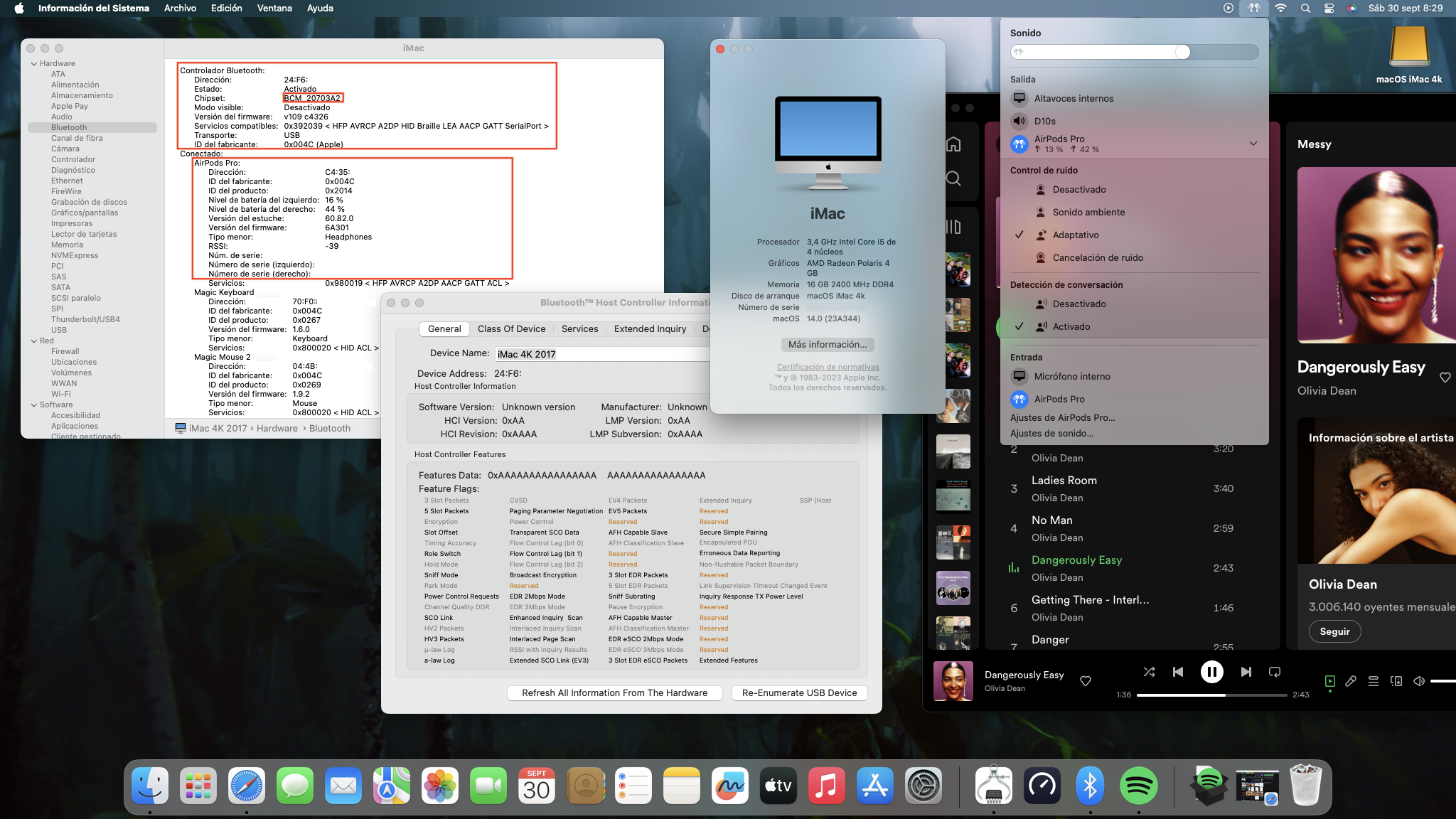Toggle shuffle in Spotify player
The height and width of the screenshot is (819, 1456).
[1149, 672]
